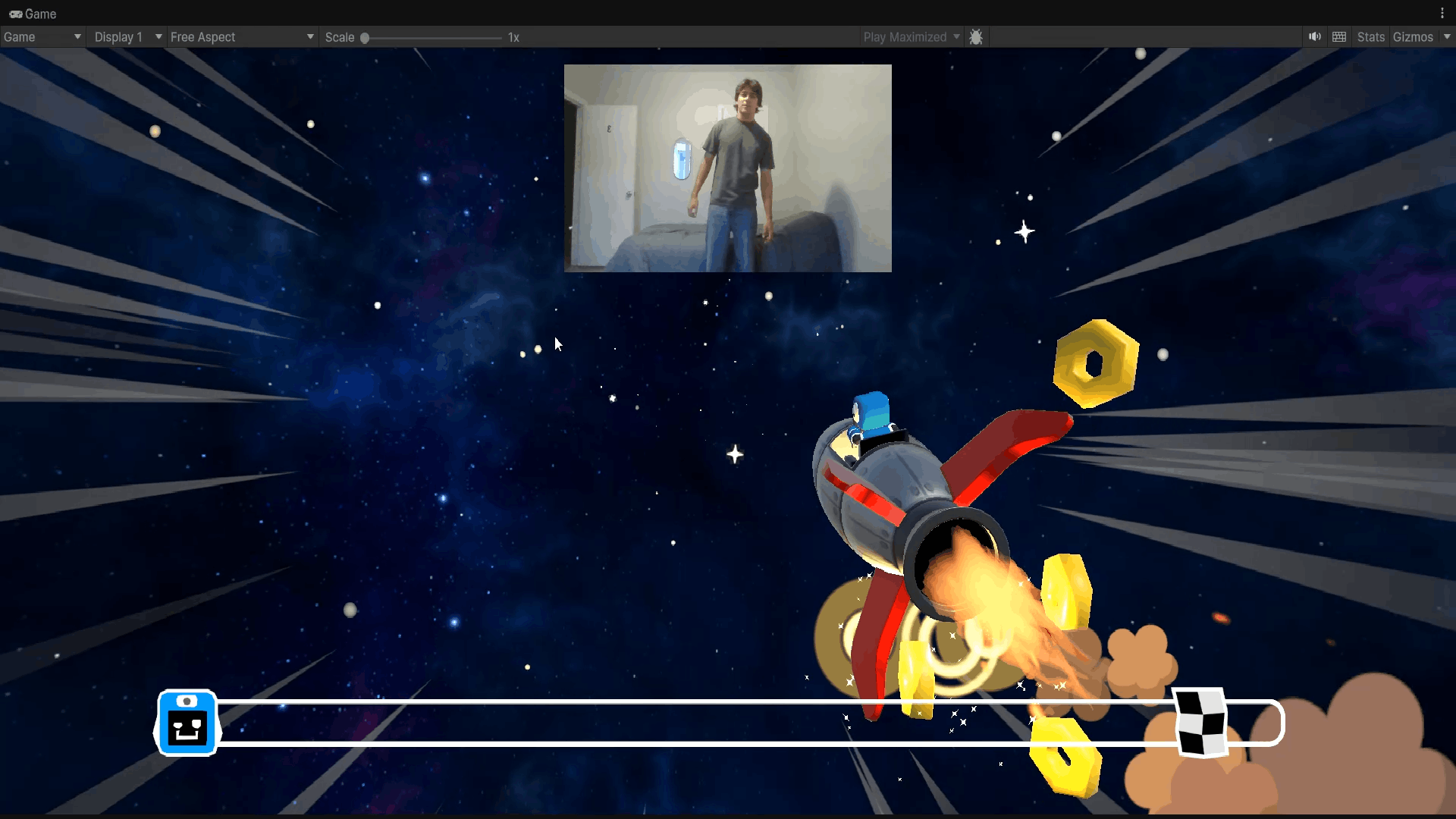This screenshot has height=819, width=1456.
Task: Toggle the Stats overlay
Action: coord(1370,36)
